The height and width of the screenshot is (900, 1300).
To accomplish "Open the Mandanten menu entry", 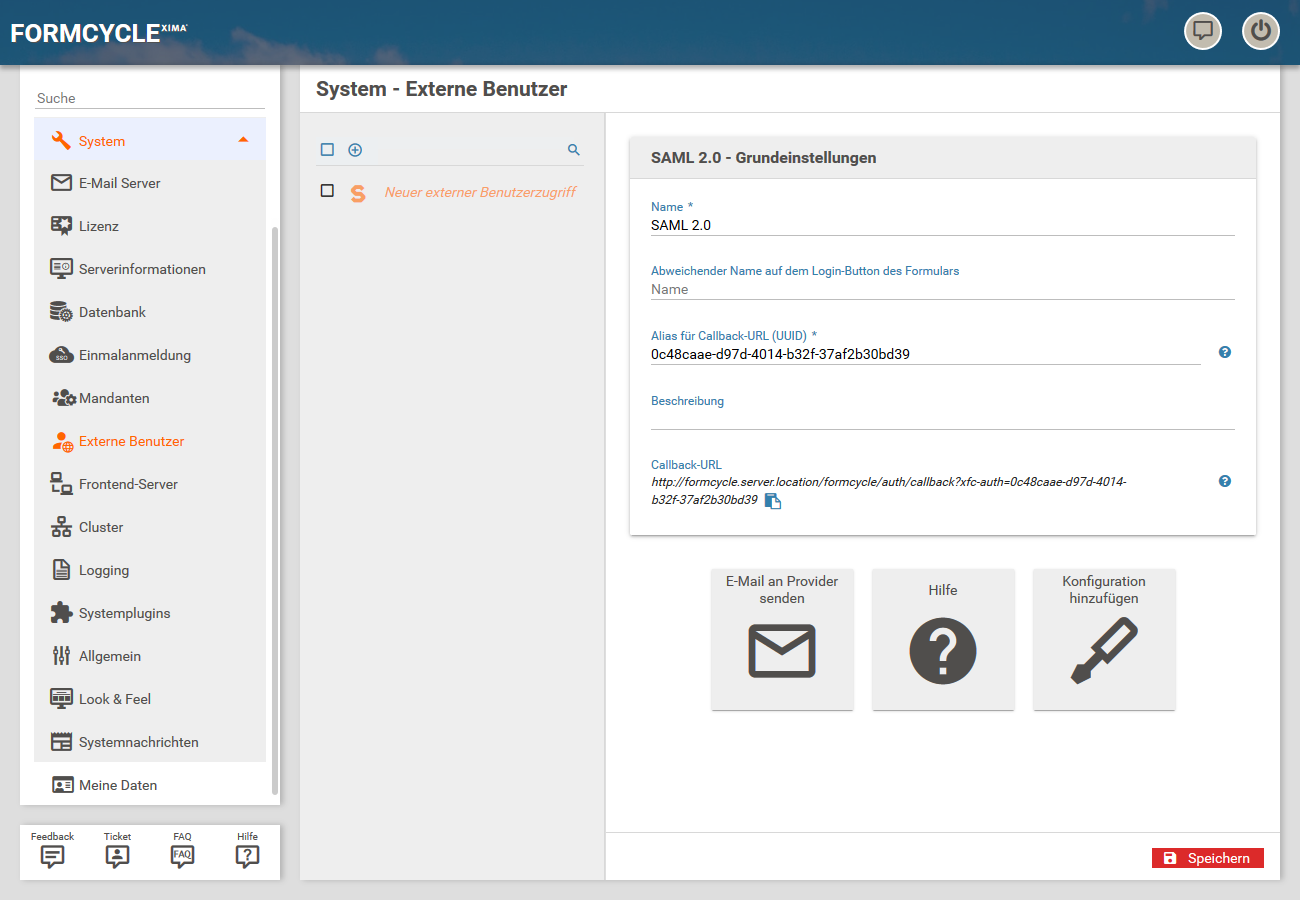I will pos(114,398).
